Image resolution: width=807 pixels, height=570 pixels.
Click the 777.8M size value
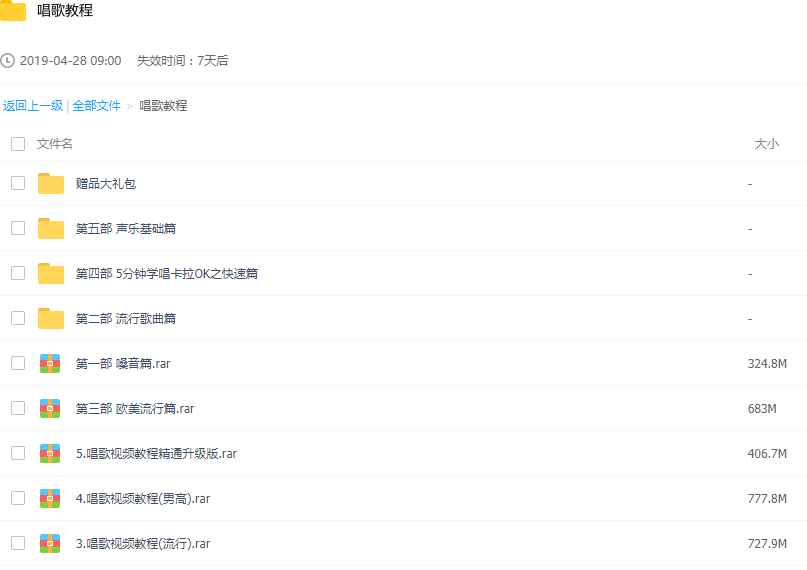[767, 498]
